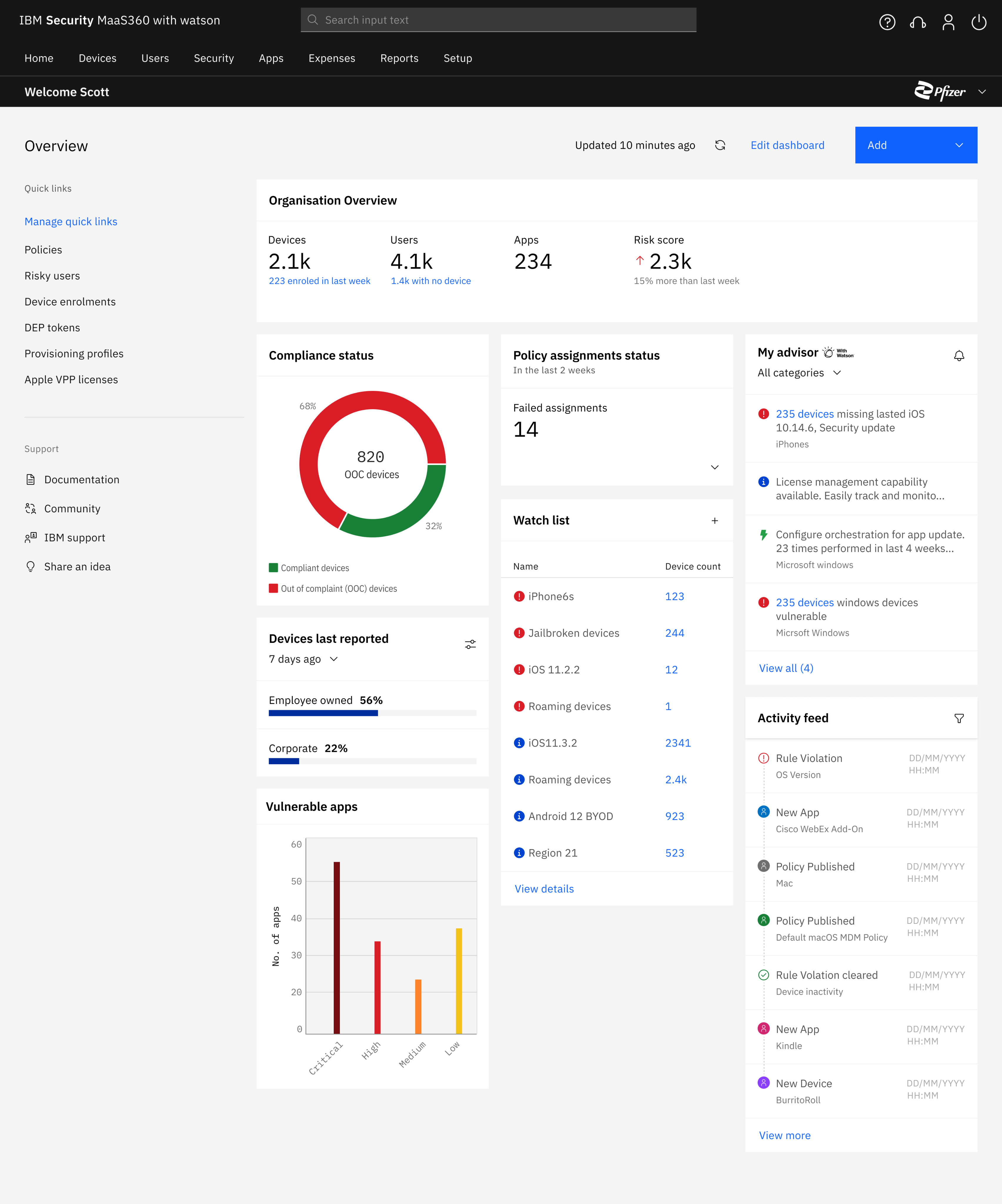Screen dimensions: 1002x1204
Task: Toggle Compliant devices legend entry
Action: (x=309, y=568)
